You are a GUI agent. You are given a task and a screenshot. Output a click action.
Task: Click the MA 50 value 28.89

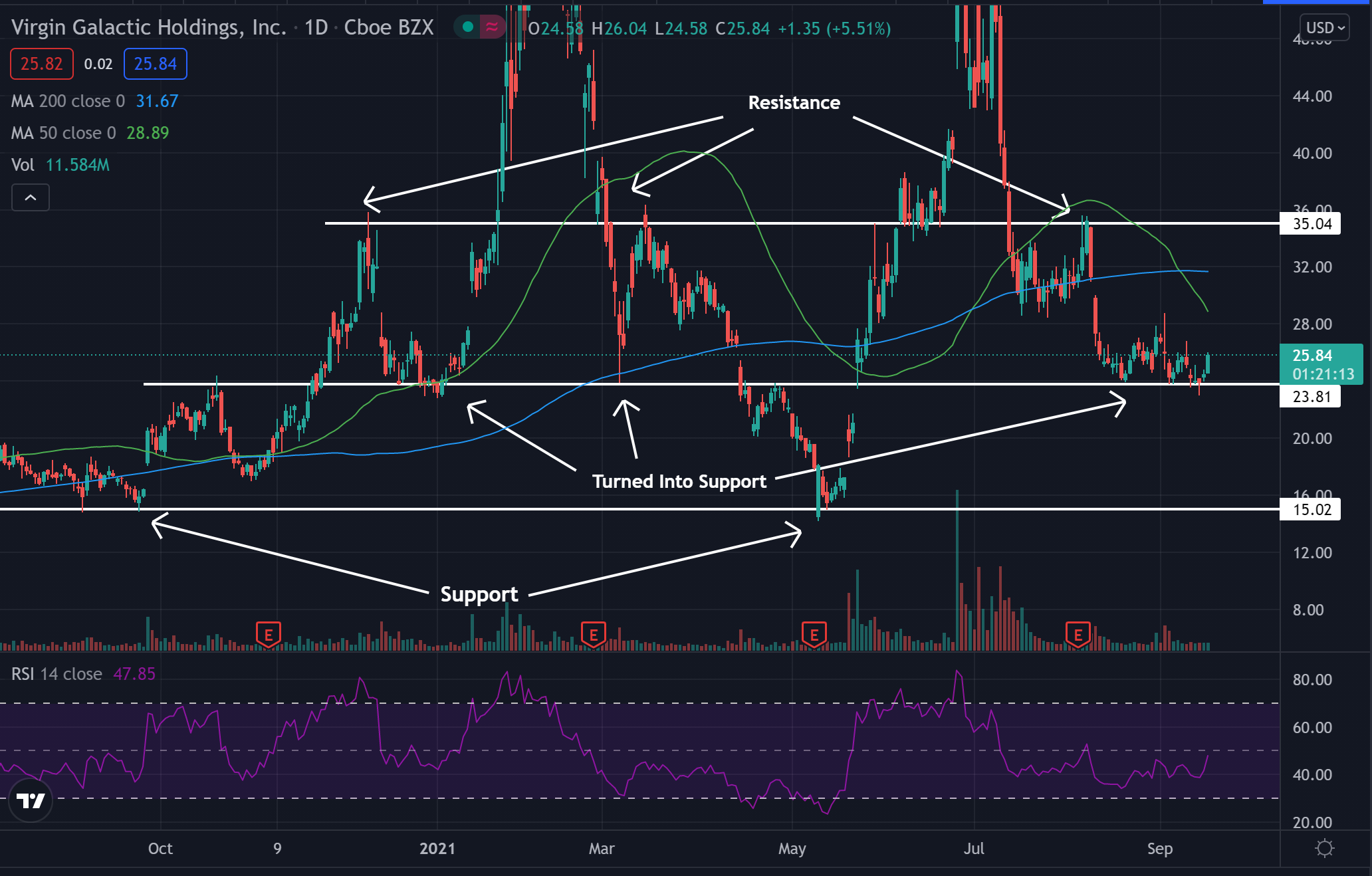(148, 133)
